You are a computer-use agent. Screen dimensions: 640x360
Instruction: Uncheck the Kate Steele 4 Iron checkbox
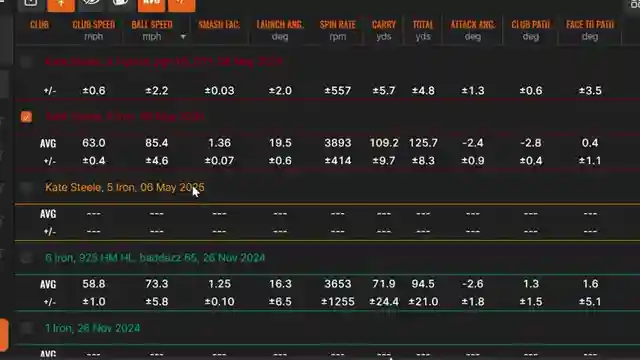coord(26,117)
